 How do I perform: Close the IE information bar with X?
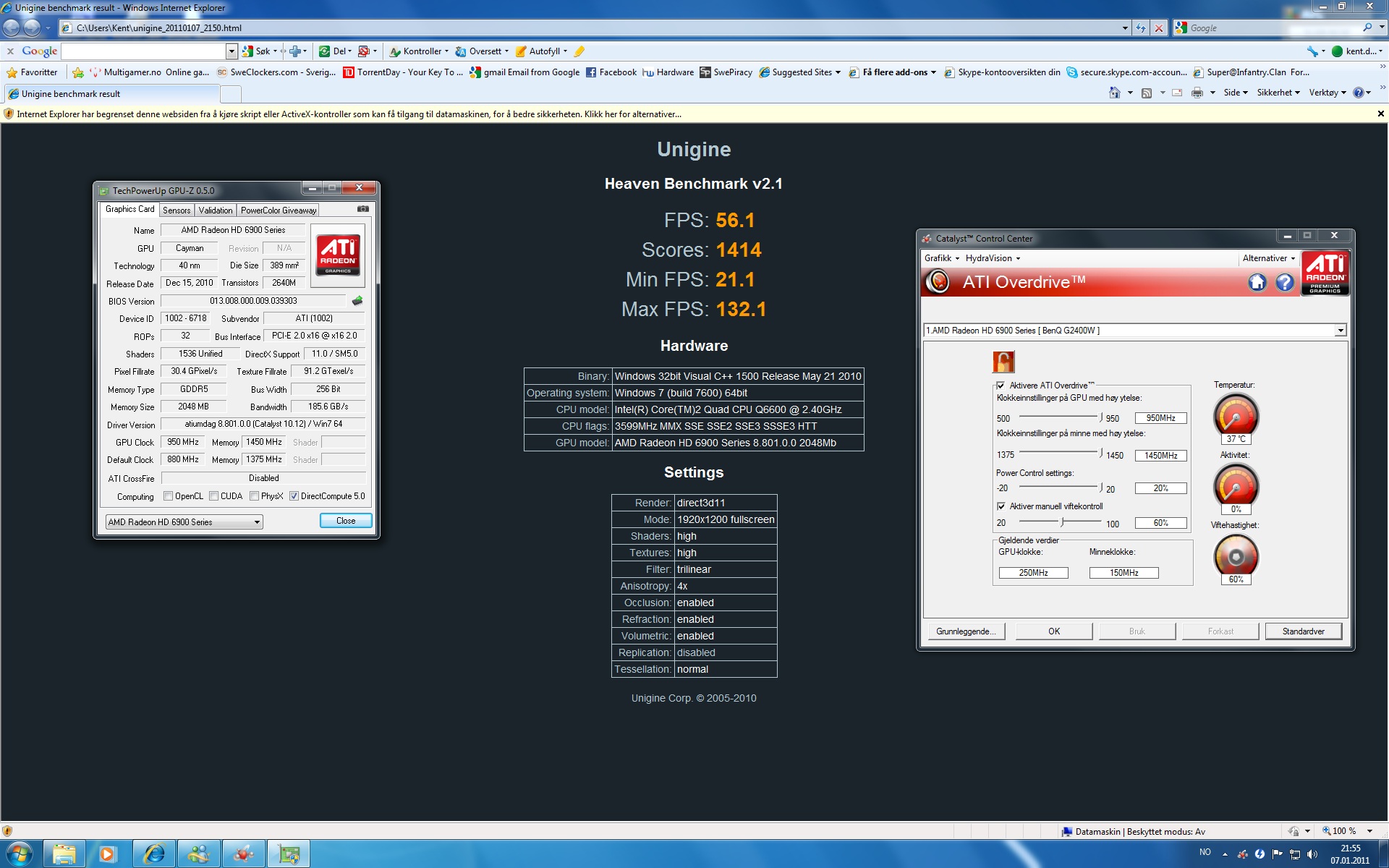[1380, 114]
